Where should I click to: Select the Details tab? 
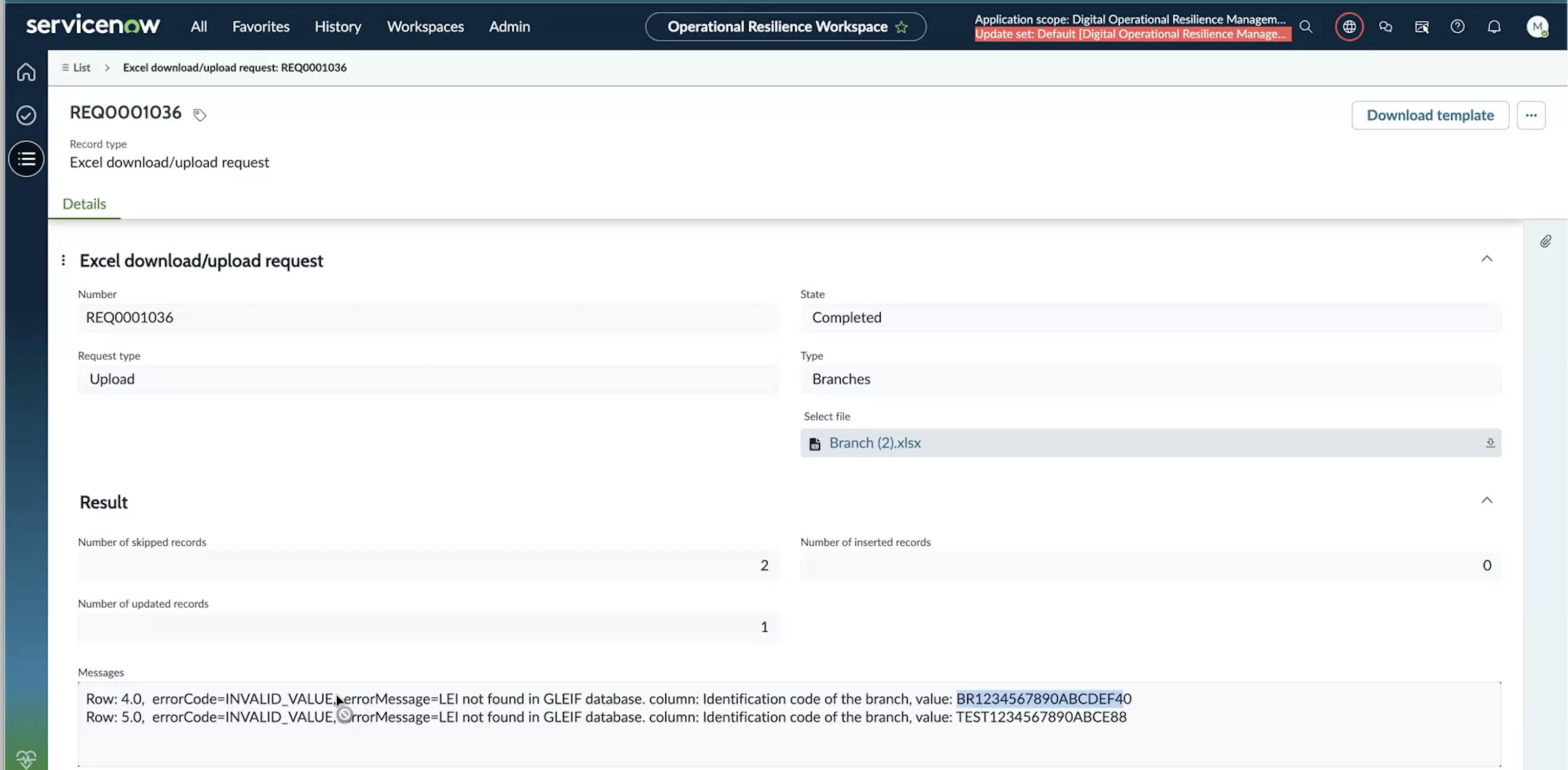tap(84, 203)
